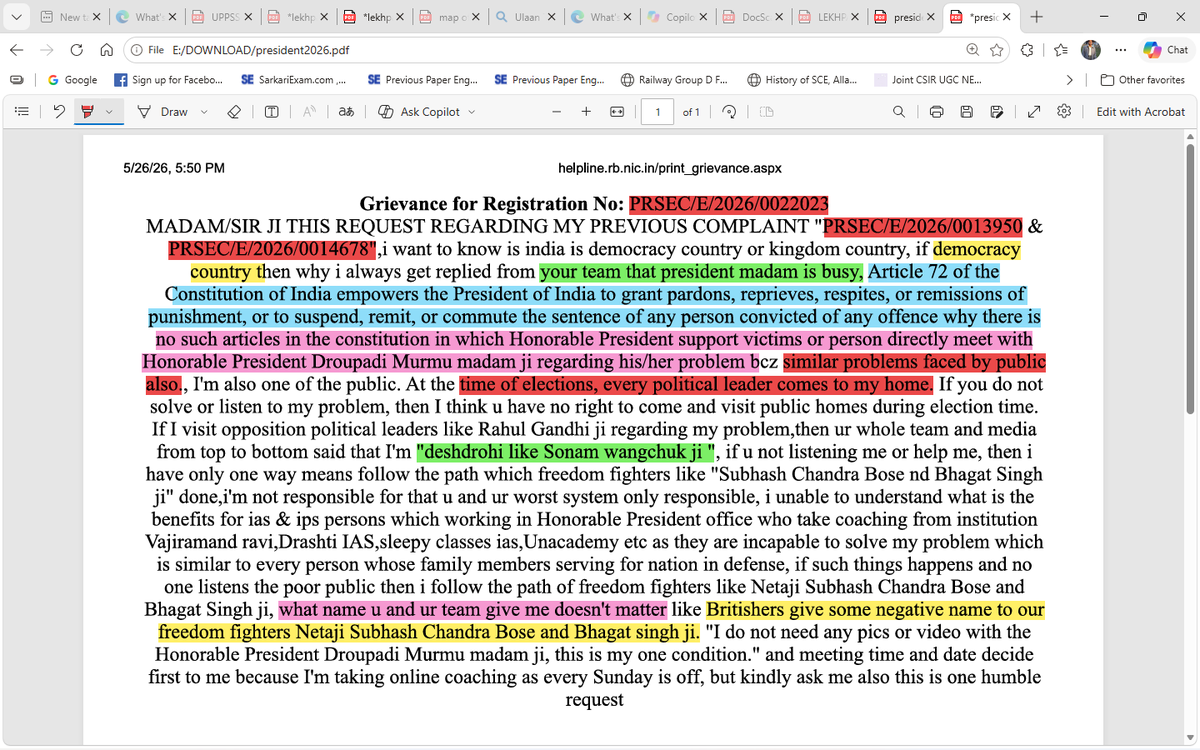Image resolution: width=1200 pixels, height=750 pixels.
Task: Enter full screen PDF view
Action: point(1033,112)
